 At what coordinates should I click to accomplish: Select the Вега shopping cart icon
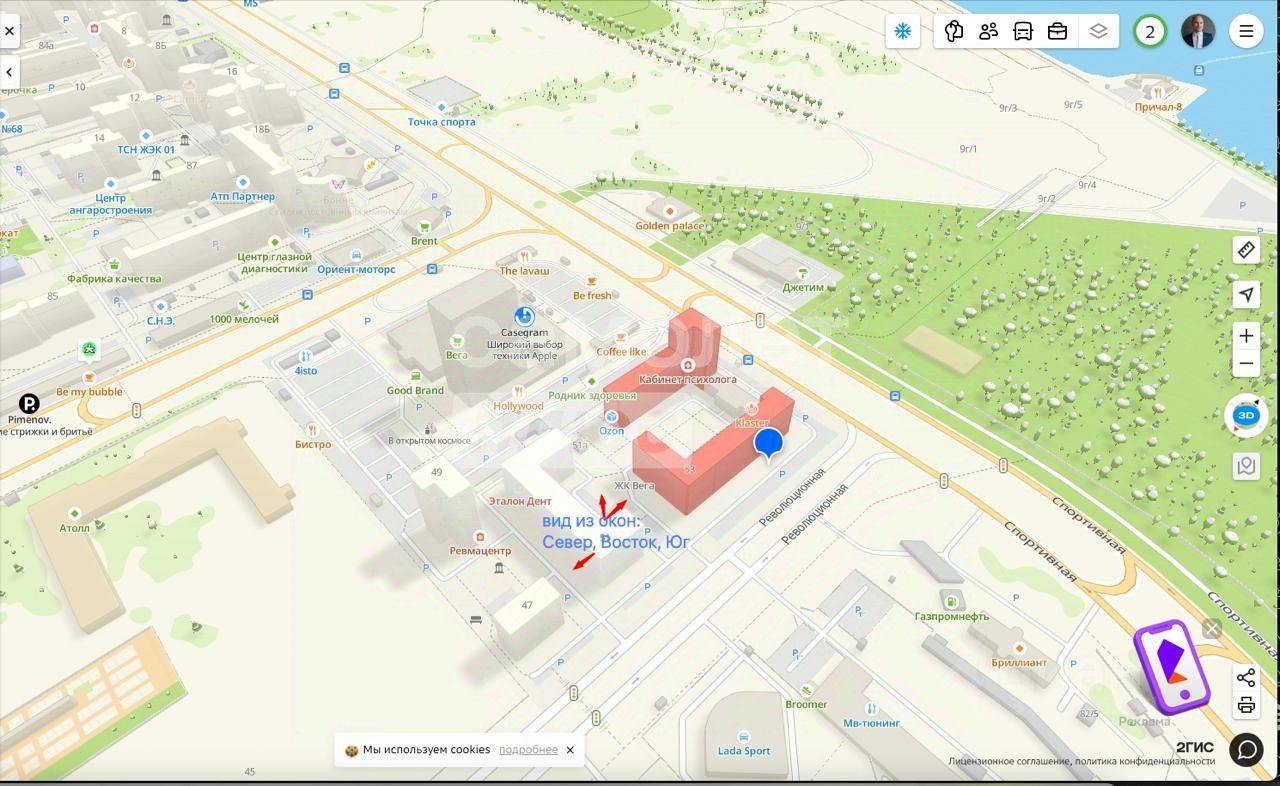457,341
